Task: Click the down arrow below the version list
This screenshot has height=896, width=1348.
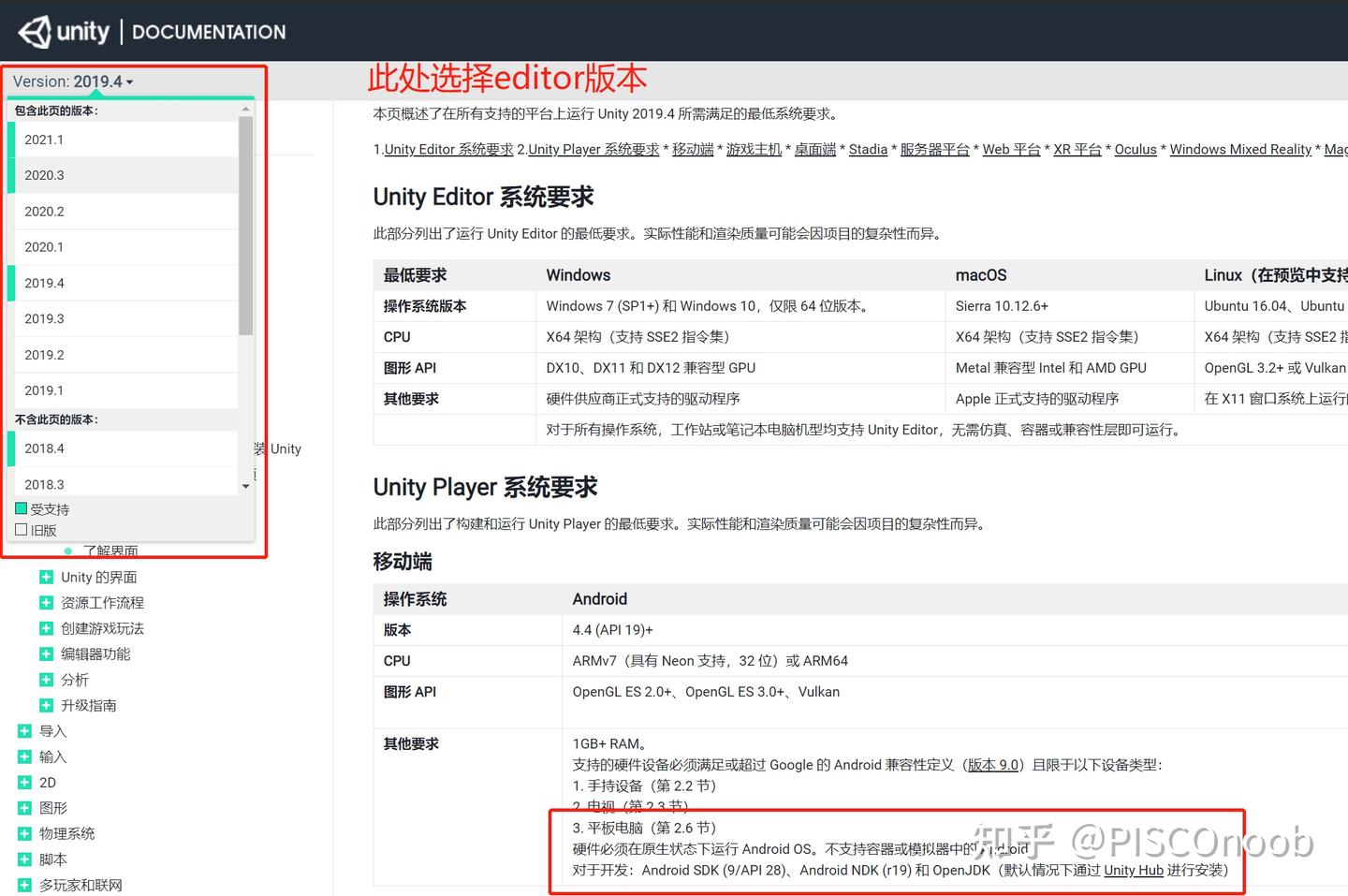Action: click(x=245, y=488)
